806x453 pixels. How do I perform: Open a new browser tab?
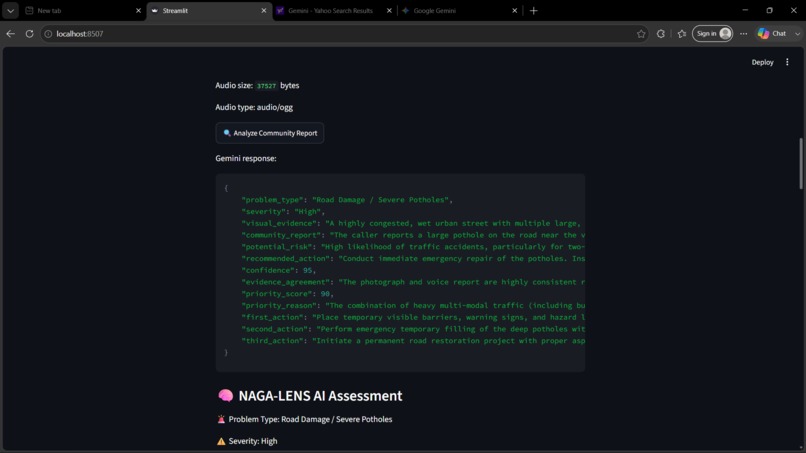click(x=534, y=10)
